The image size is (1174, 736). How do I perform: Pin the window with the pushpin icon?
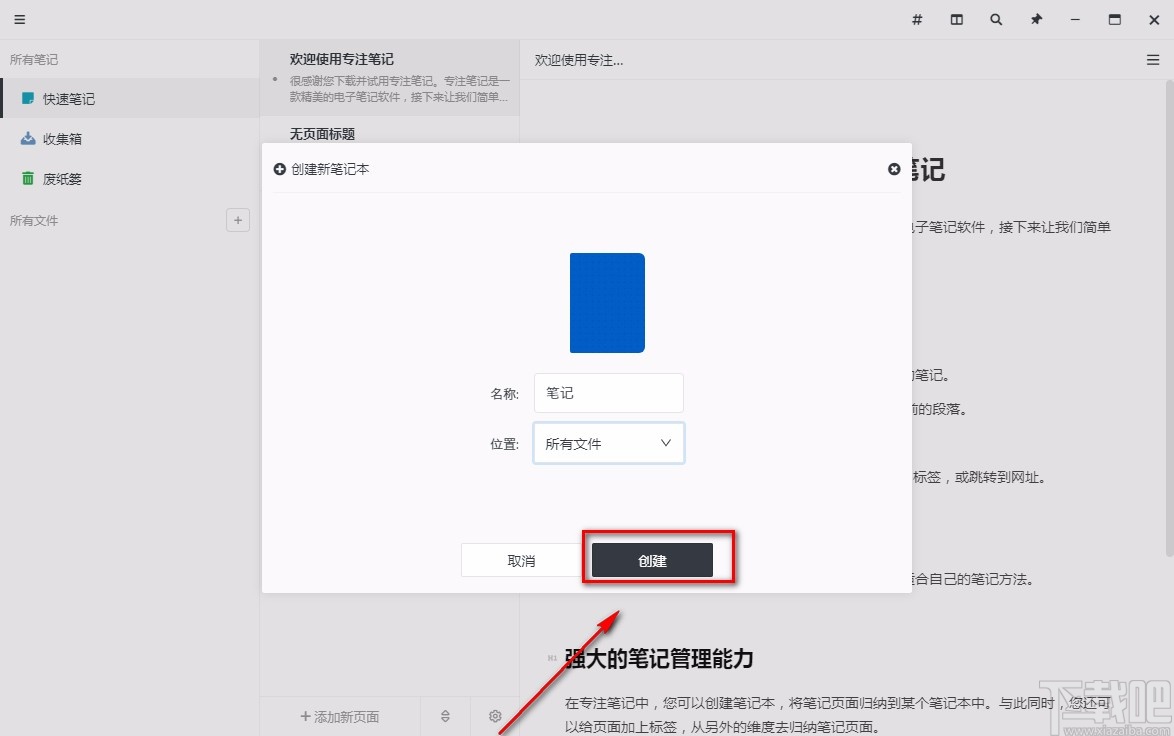(1035, 19)
